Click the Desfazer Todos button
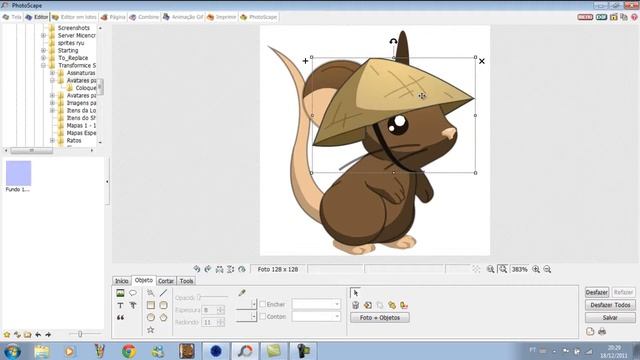The image size is (640, 360). 610,305
